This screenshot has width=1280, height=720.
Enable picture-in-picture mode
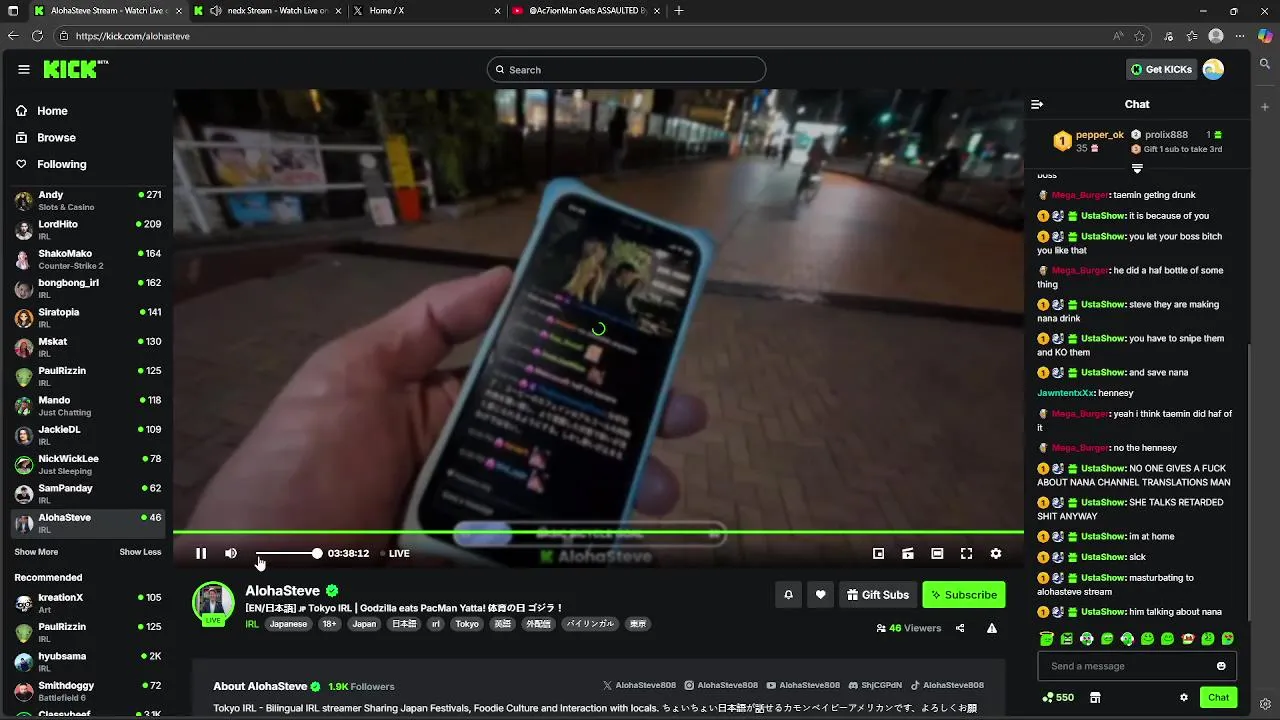click(x=878, y=553)
